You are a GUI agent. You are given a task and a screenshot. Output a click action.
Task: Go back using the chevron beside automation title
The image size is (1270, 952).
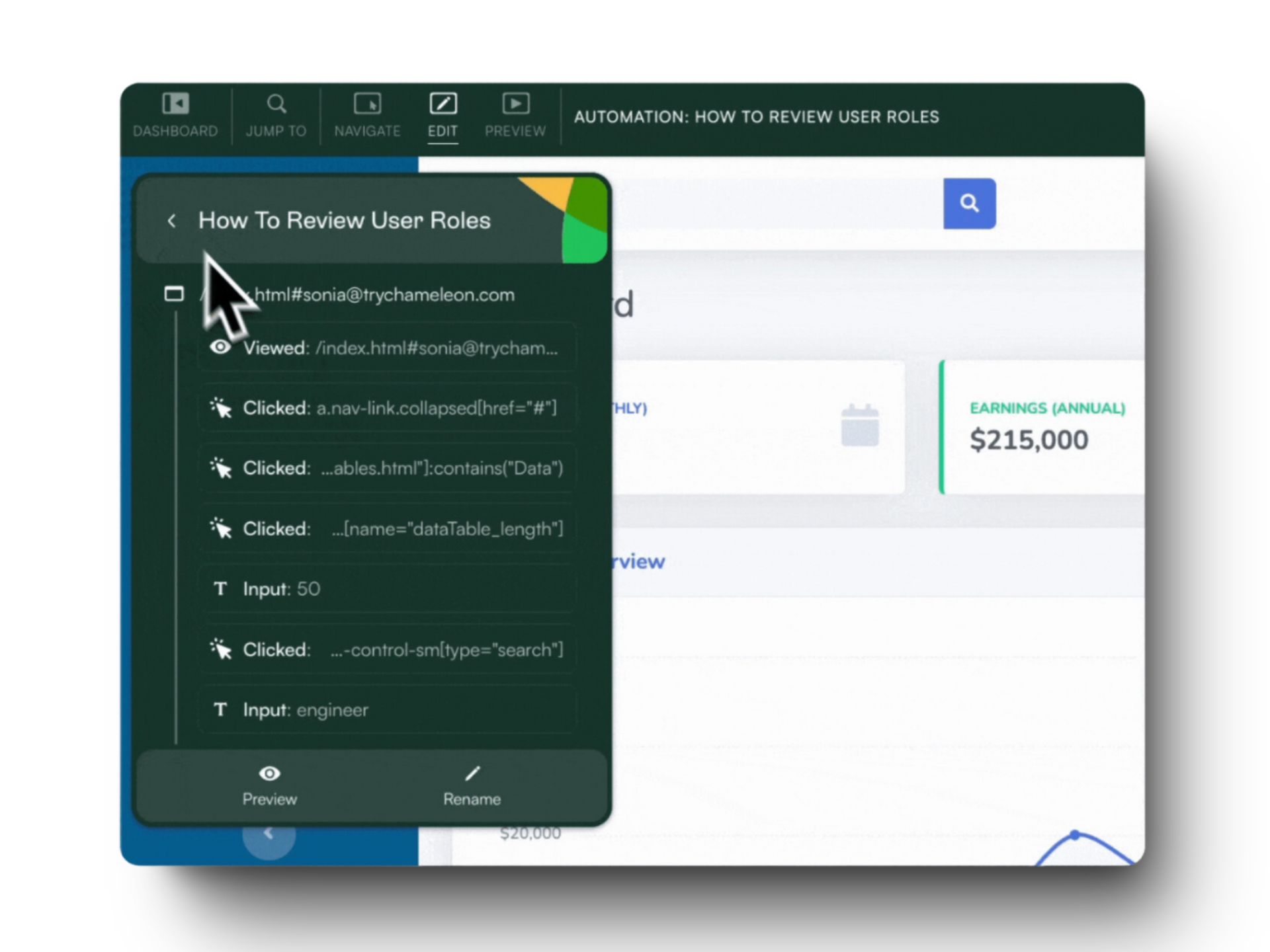click(x=171, y=221)
